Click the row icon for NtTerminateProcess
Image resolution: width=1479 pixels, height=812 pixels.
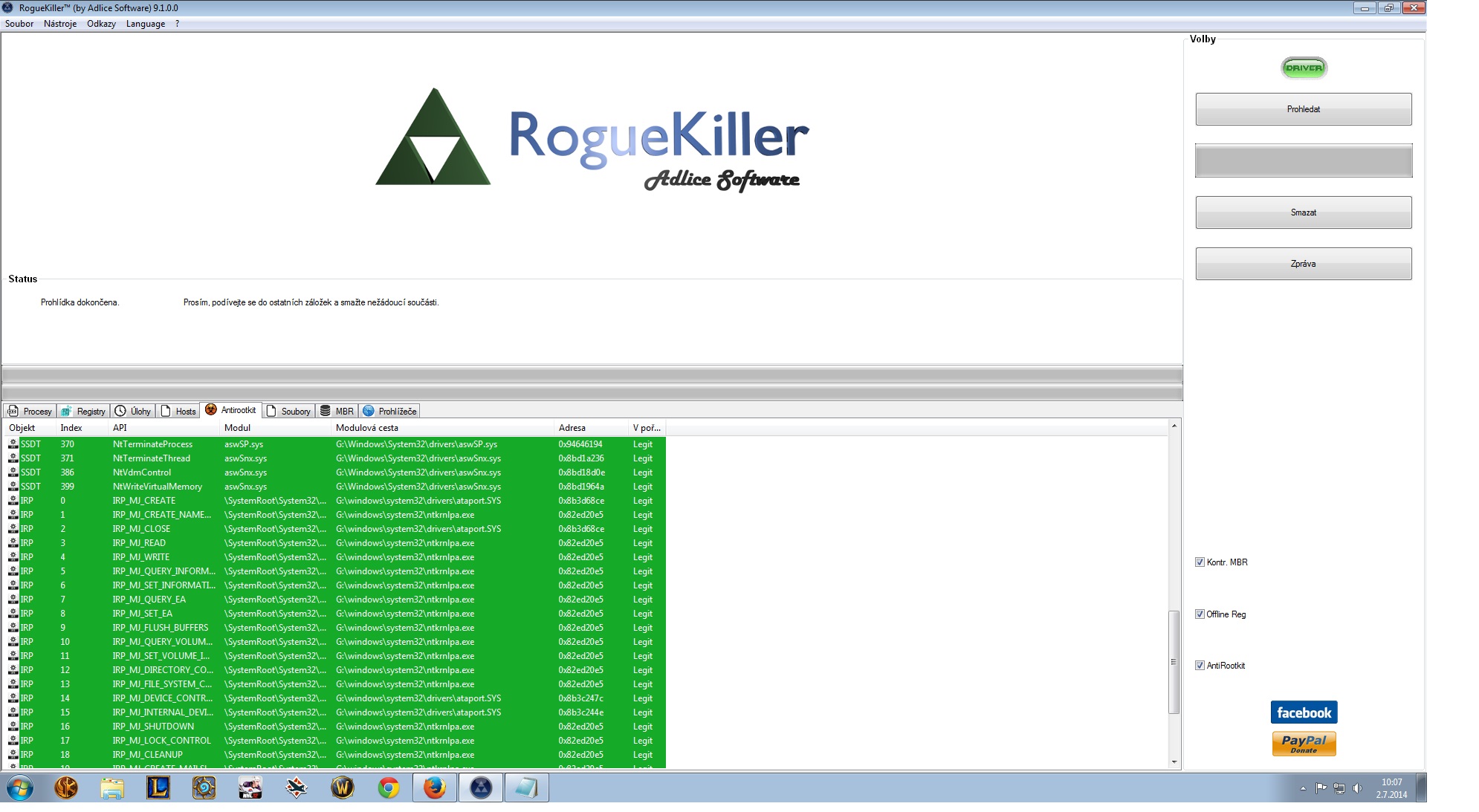pos(13,444)
